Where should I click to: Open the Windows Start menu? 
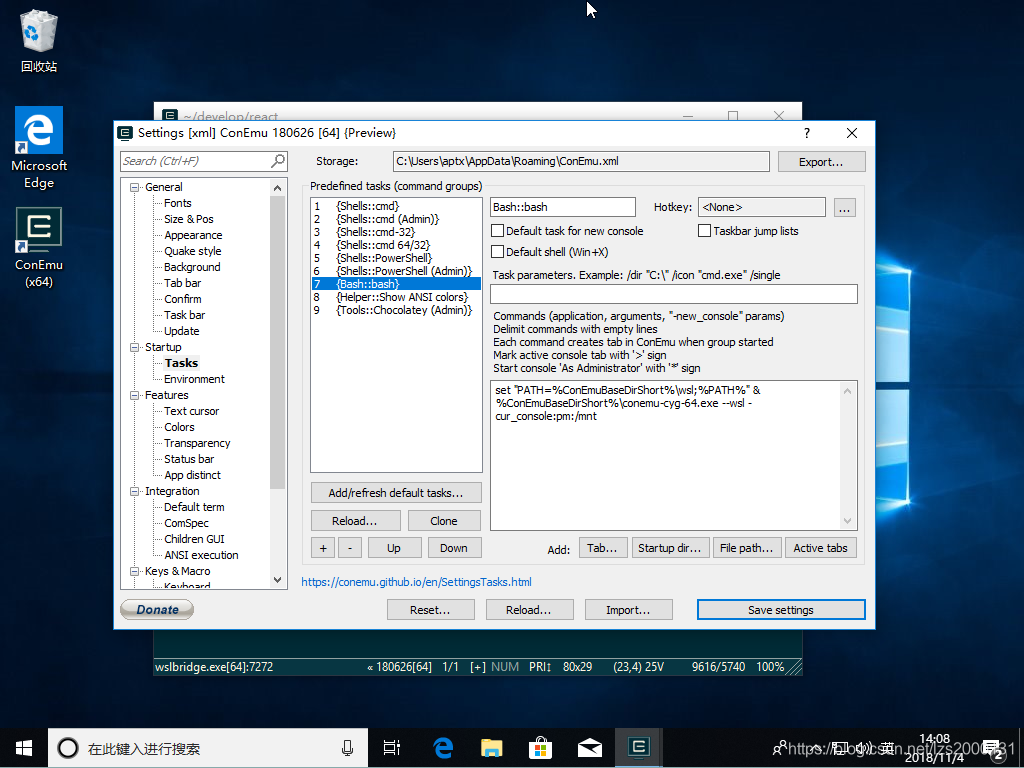pos(24,748)
